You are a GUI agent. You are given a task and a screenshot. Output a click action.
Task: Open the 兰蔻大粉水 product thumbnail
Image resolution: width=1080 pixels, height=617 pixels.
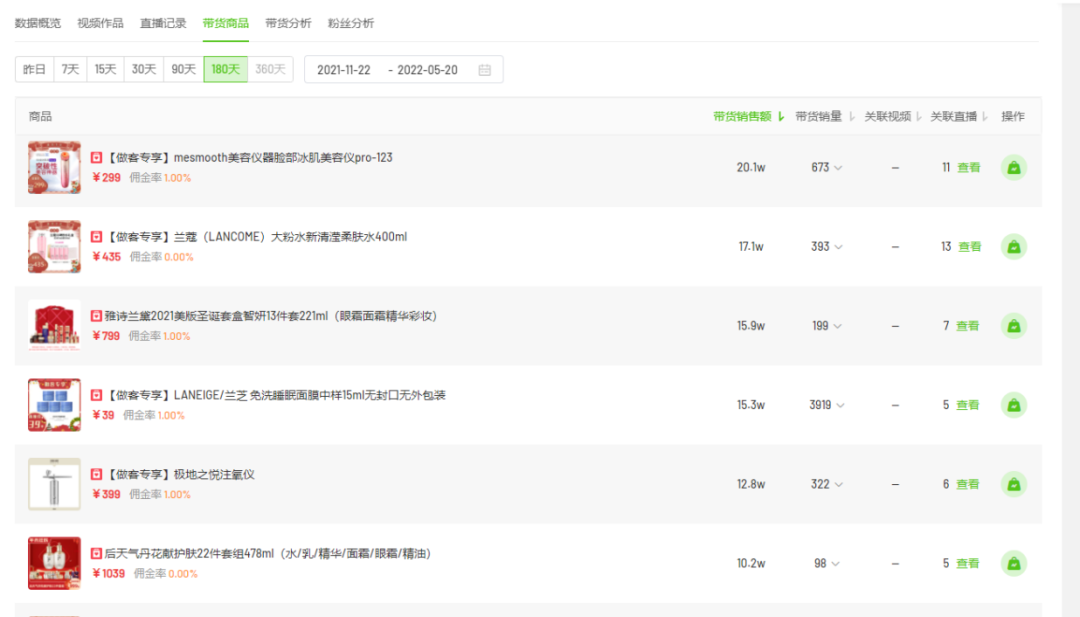pos(54,247)
